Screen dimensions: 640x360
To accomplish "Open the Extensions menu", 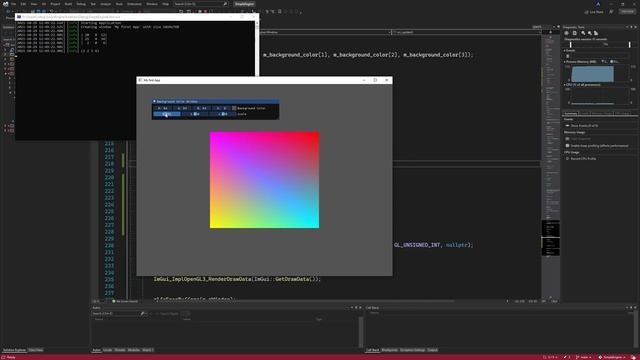I will pyautogui.click(x=134, y=4).
